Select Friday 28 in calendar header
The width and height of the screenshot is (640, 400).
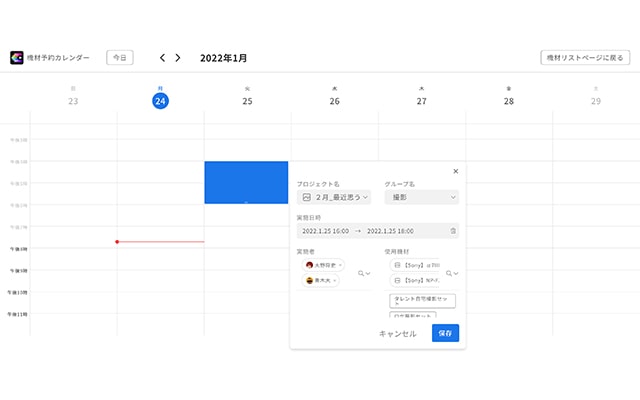coord(509,101)
